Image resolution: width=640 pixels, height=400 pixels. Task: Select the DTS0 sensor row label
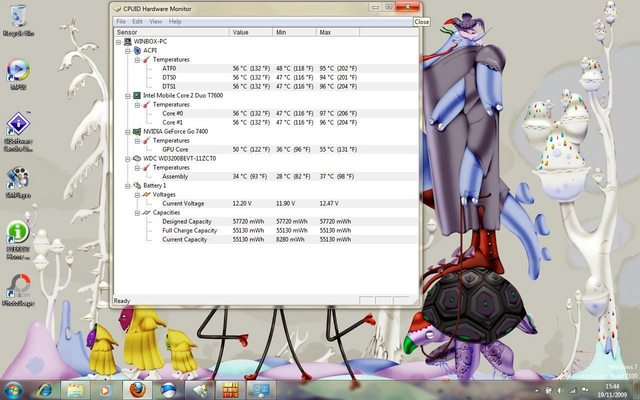pyautogui.click(x=169, y=78)
